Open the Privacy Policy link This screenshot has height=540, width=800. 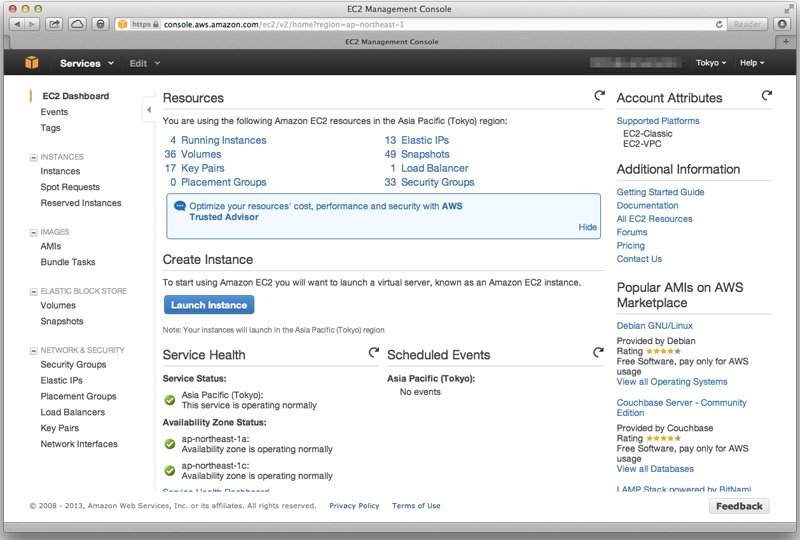[x=354, y=506]
